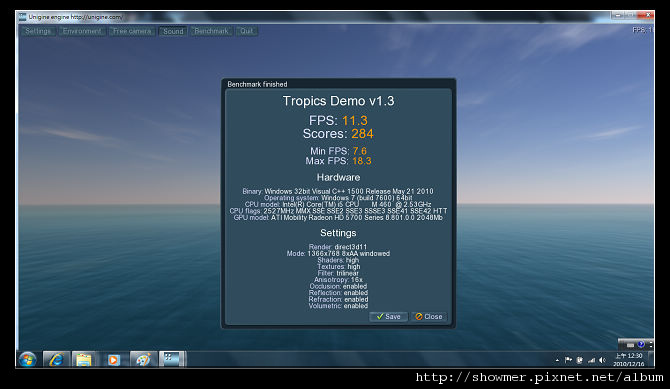Click the Settings heading in the dialog

(x=338, y=233)
